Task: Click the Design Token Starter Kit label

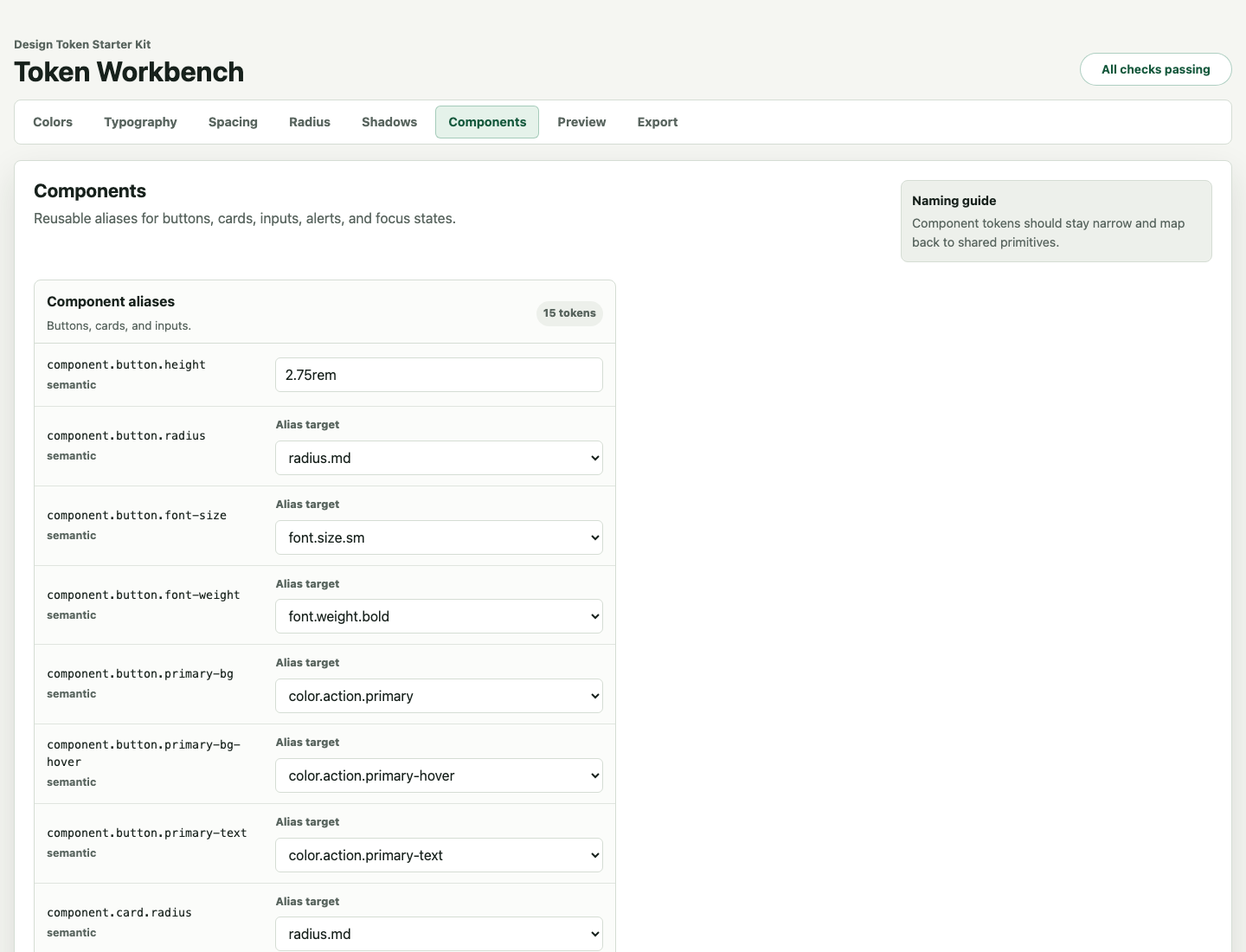Action: click(82, 44)
